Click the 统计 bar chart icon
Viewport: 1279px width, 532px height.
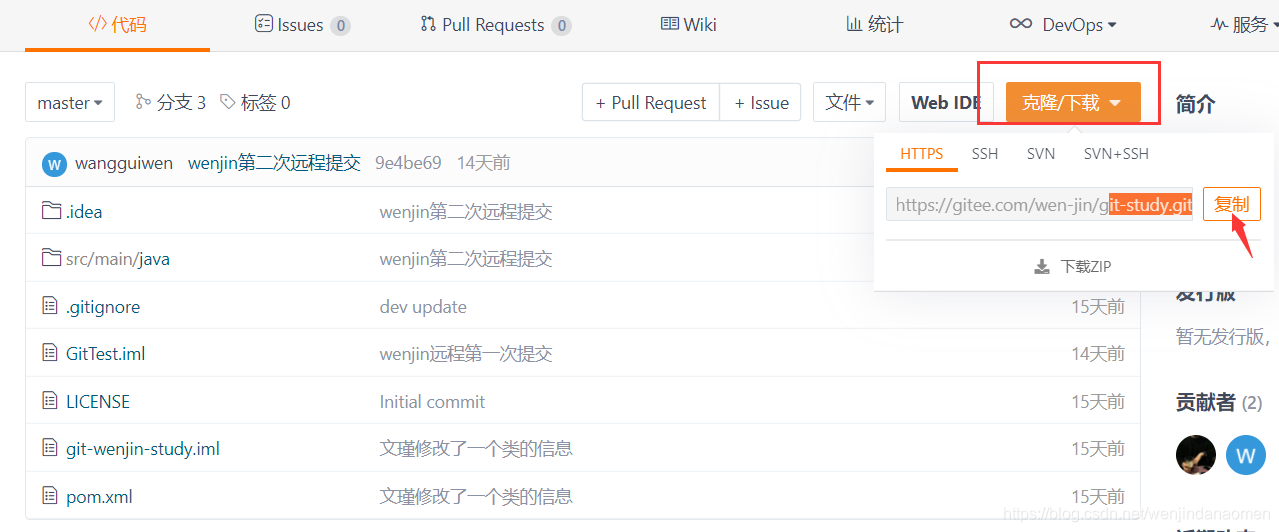[x=854, y=24]
